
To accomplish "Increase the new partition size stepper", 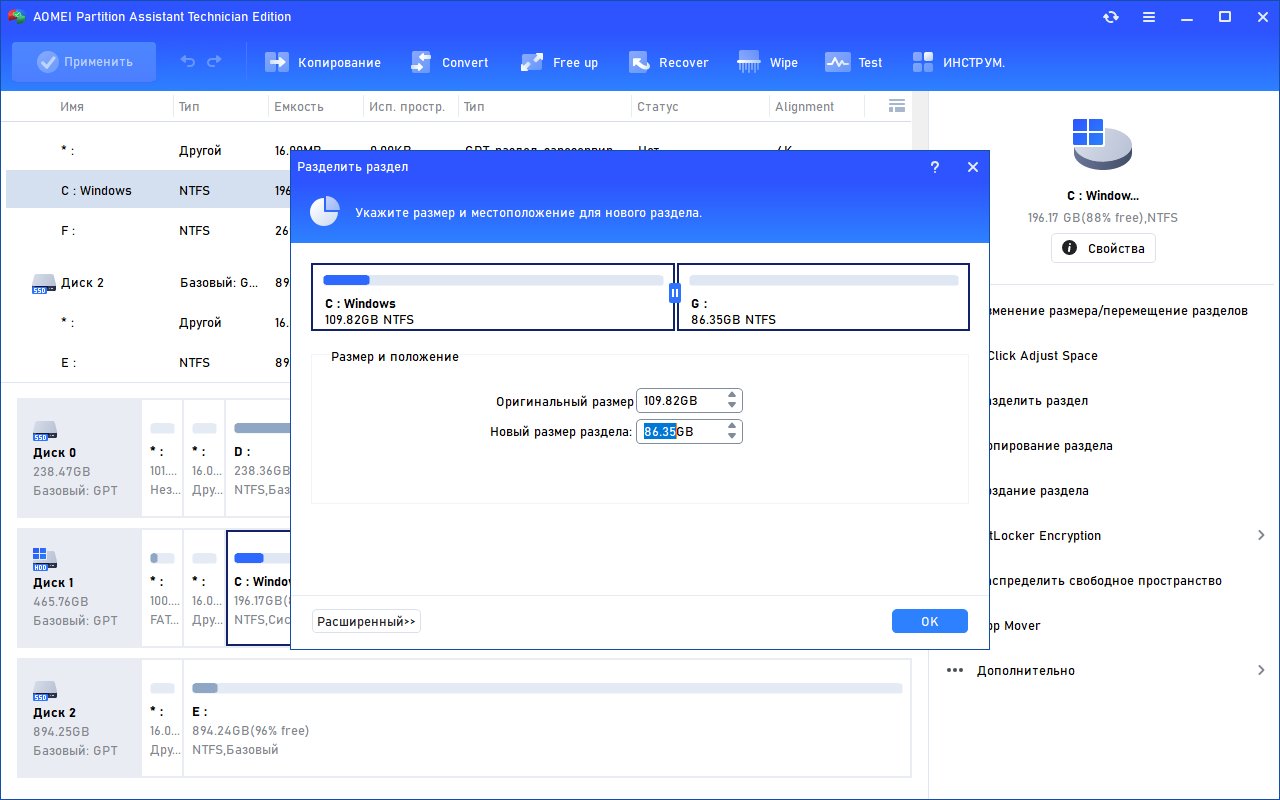I will point(733,426).
